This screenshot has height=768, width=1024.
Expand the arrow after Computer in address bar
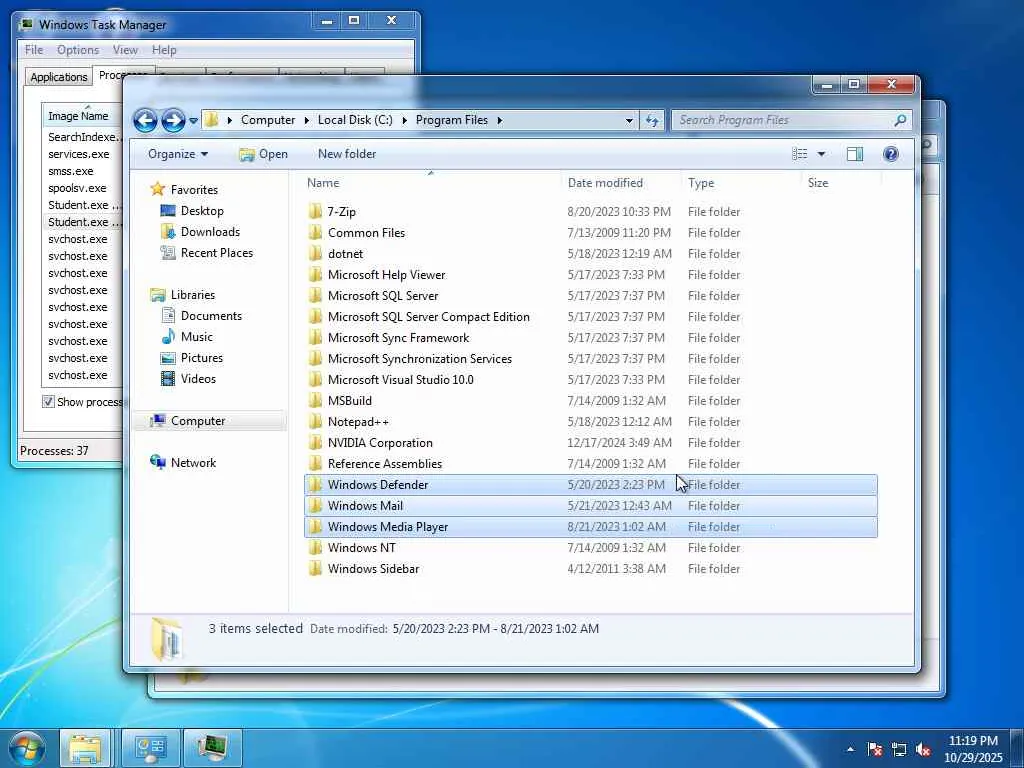306,120
